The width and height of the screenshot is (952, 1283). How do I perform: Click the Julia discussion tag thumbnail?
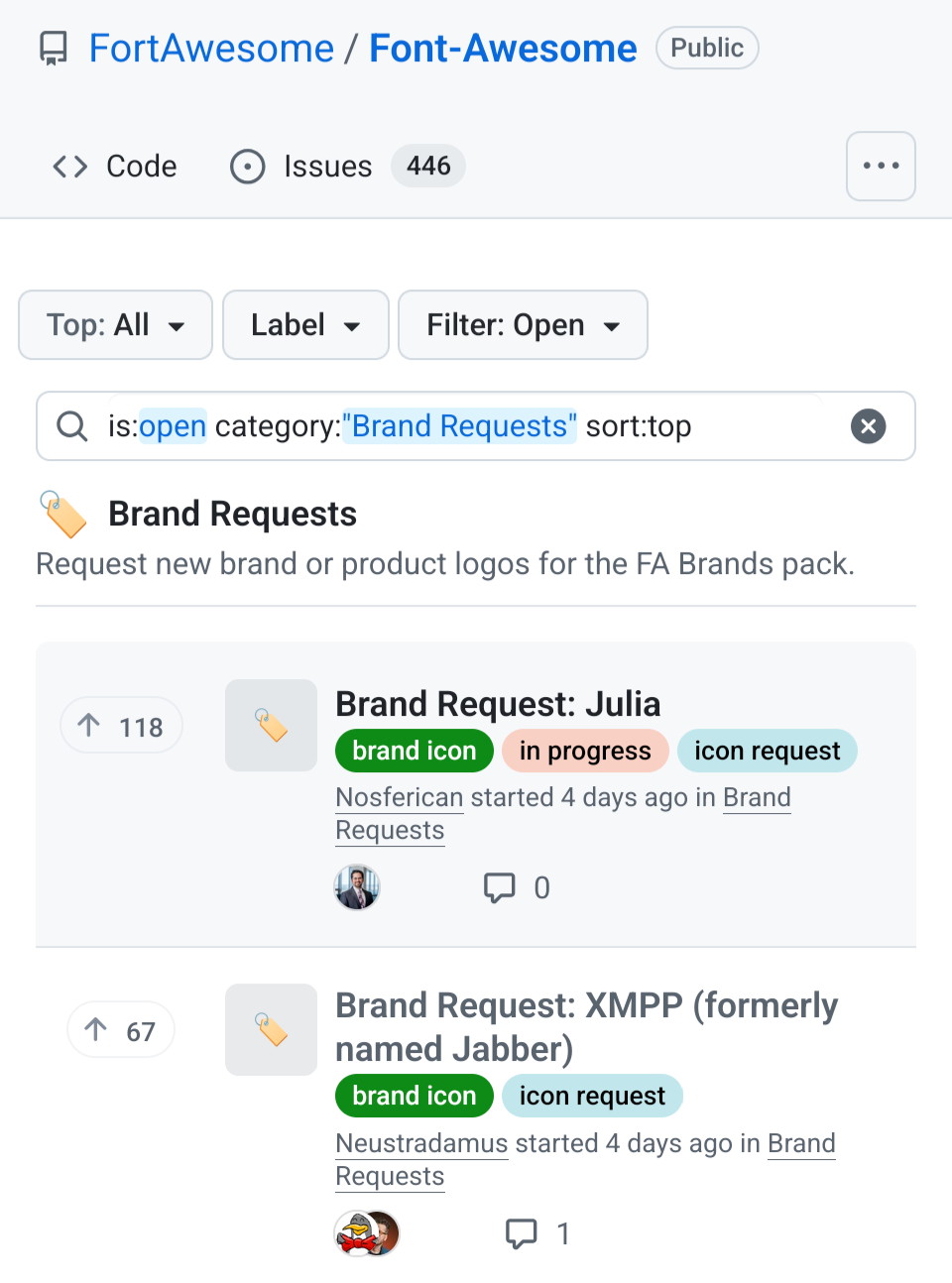tap(271, 725)
